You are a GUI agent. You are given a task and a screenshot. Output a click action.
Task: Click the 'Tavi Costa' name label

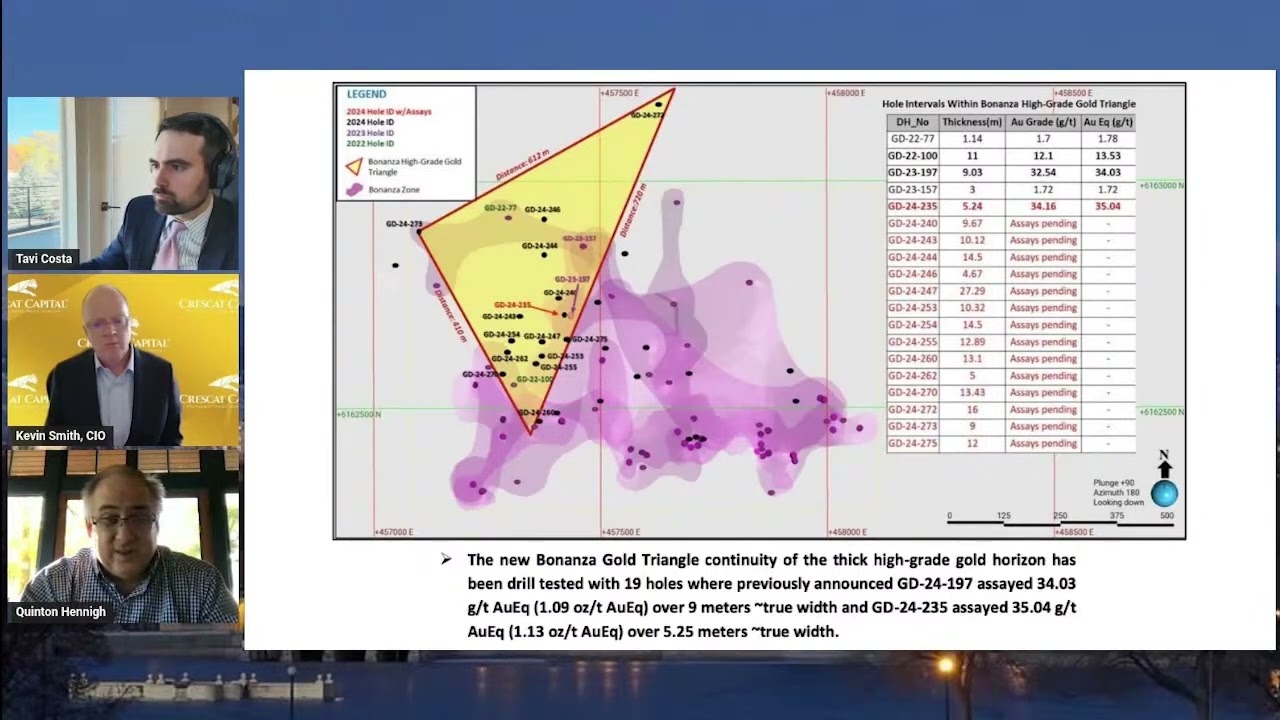pyautogui.click(x=44, y=259)
